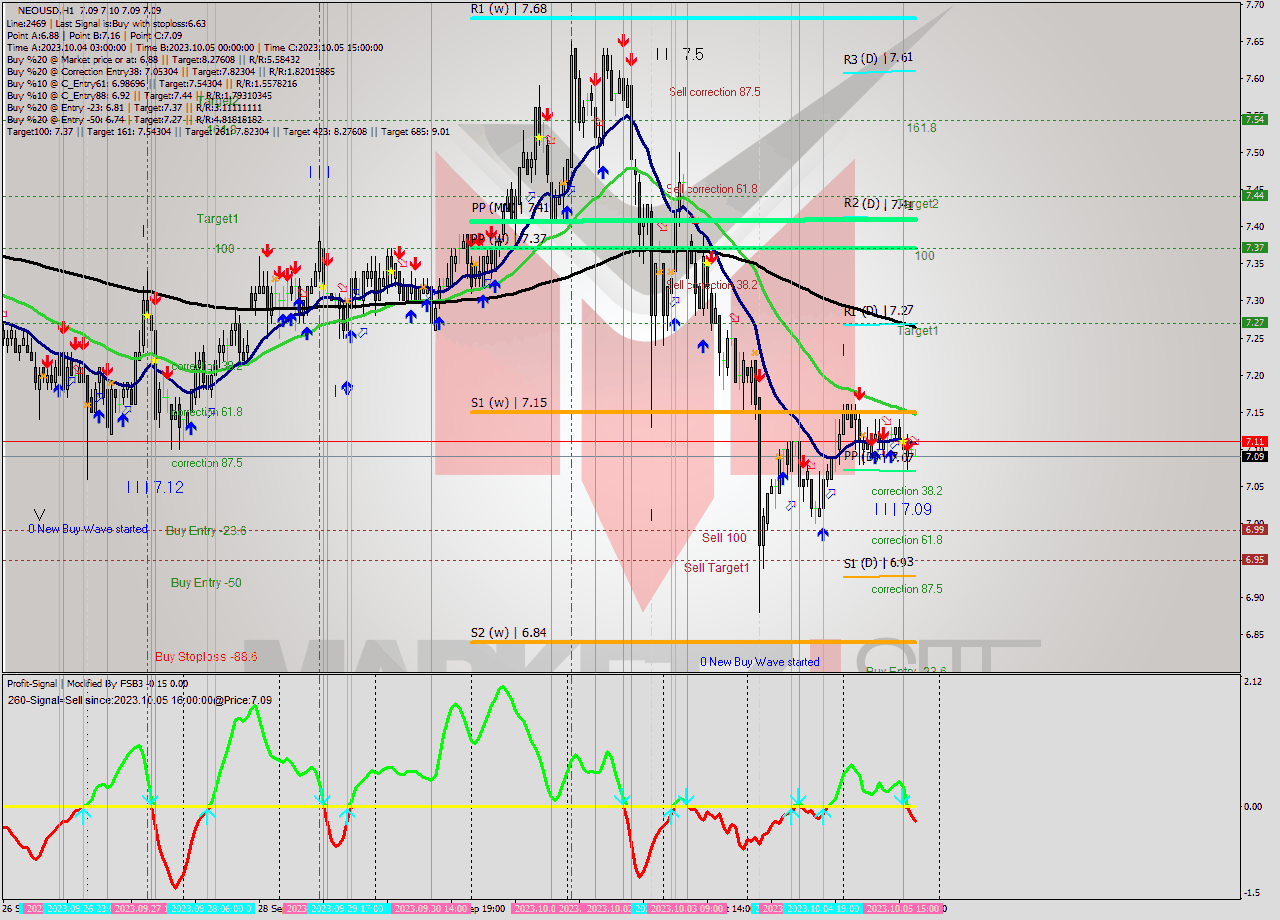
Task: Click the 'R1 (D) | 7.27' pivot label
Action: 878,311
